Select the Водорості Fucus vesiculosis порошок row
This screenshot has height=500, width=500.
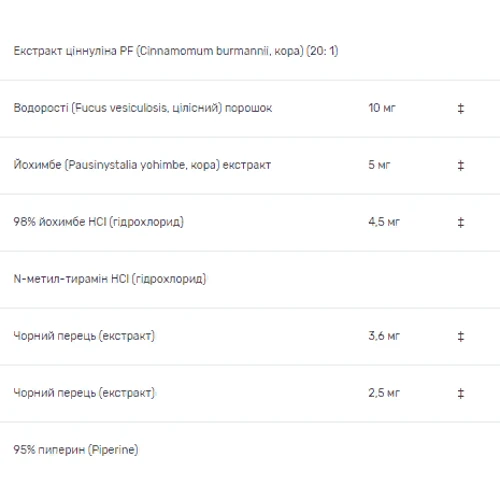click(x=250, y=108)
